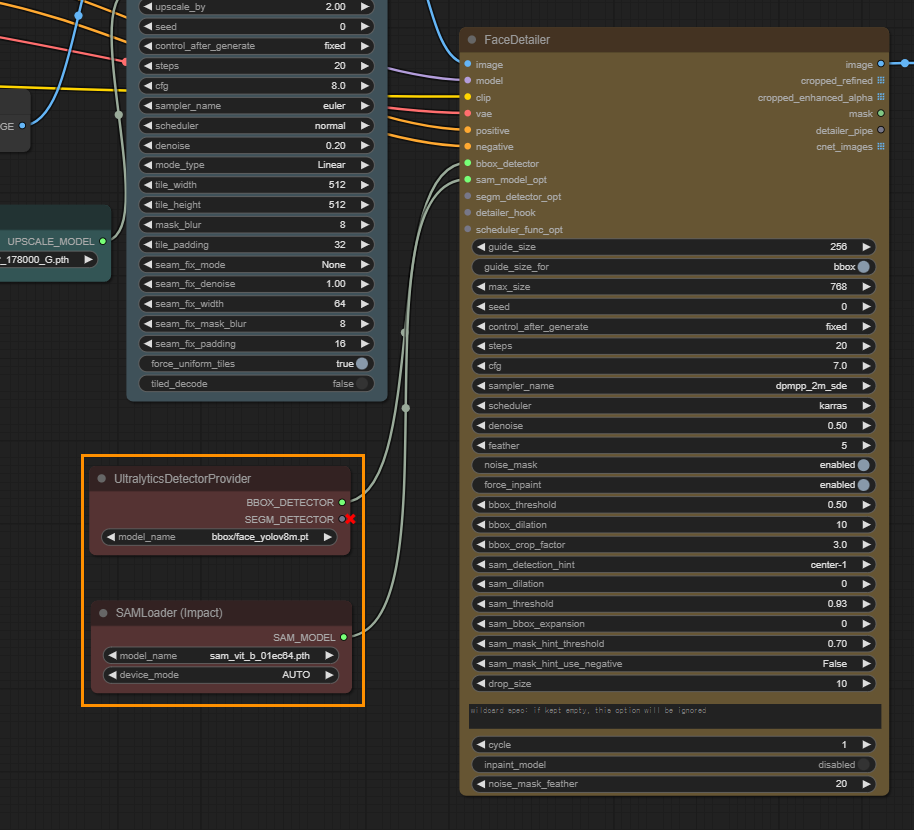This screenshot has height=830, width=914.
Task: Open sam_detection_hint center-1 dropdown
Action: [x=673, y=565]
